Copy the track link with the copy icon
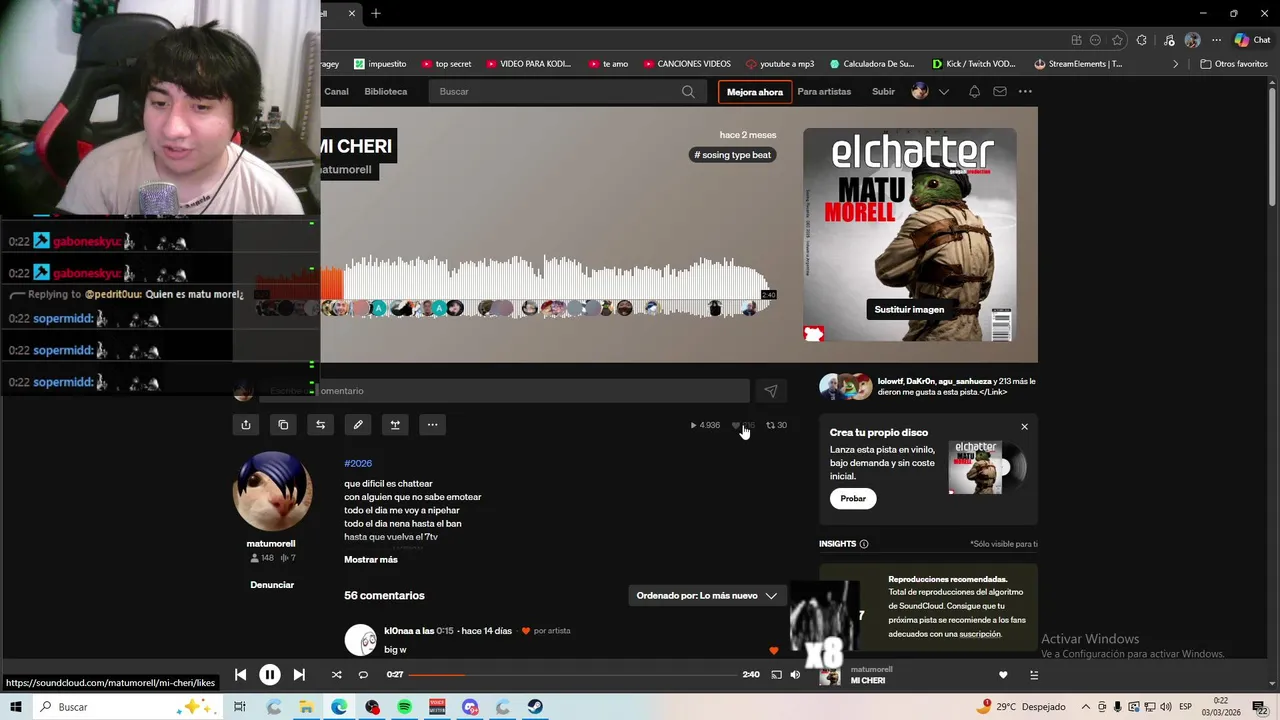Screen dimensions: 1280x720 (283, 425)
